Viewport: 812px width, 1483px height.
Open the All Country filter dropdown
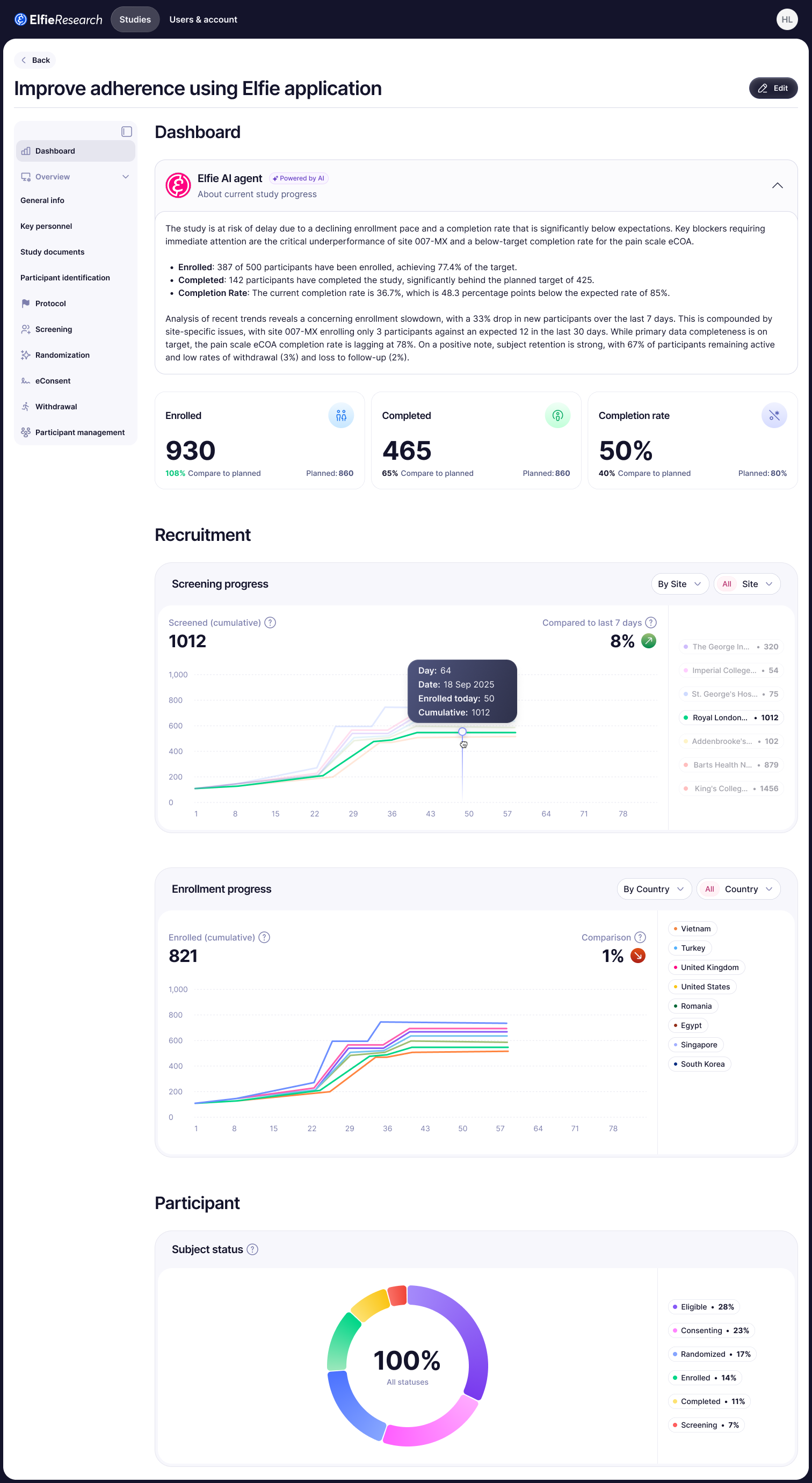(x=738, y=889)
